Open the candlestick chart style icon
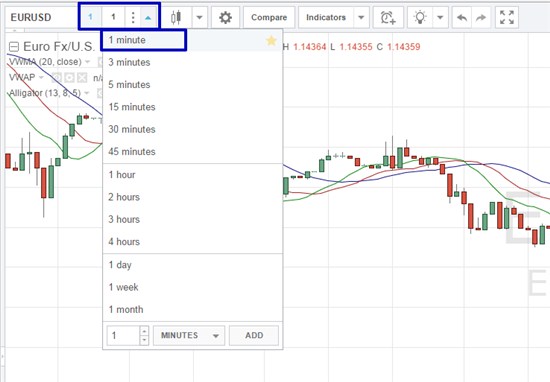The image size is (550, 382). click(x=176, y=17)
